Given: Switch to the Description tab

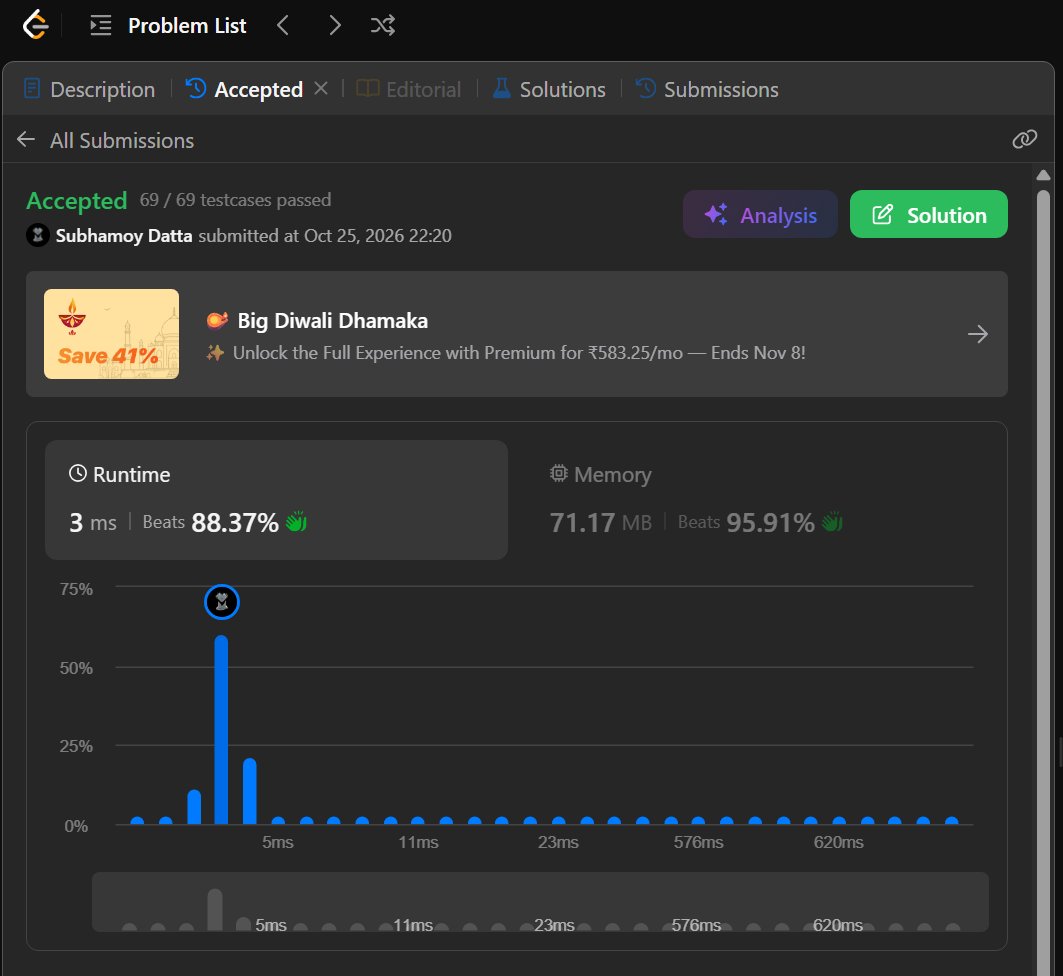Looking at the screenshot, I should click(89, 89).
